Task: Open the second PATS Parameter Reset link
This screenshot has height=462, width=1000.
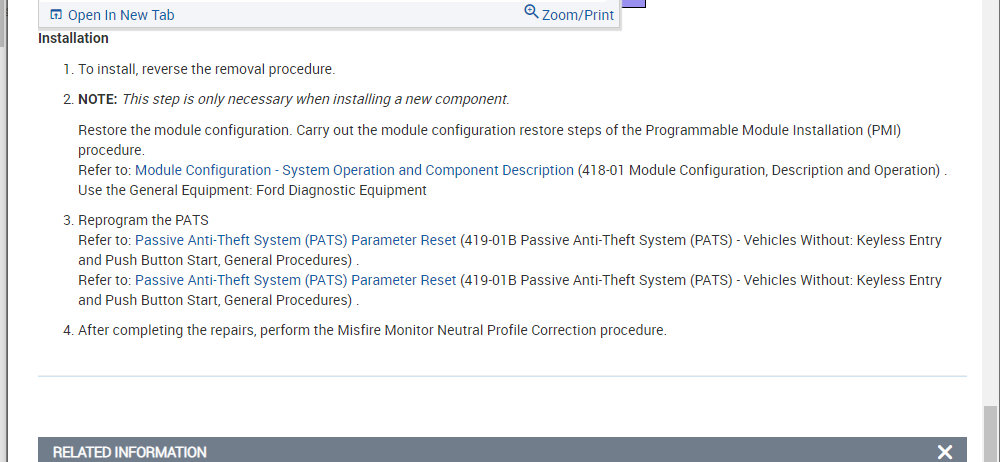Action: coord(295,280)
